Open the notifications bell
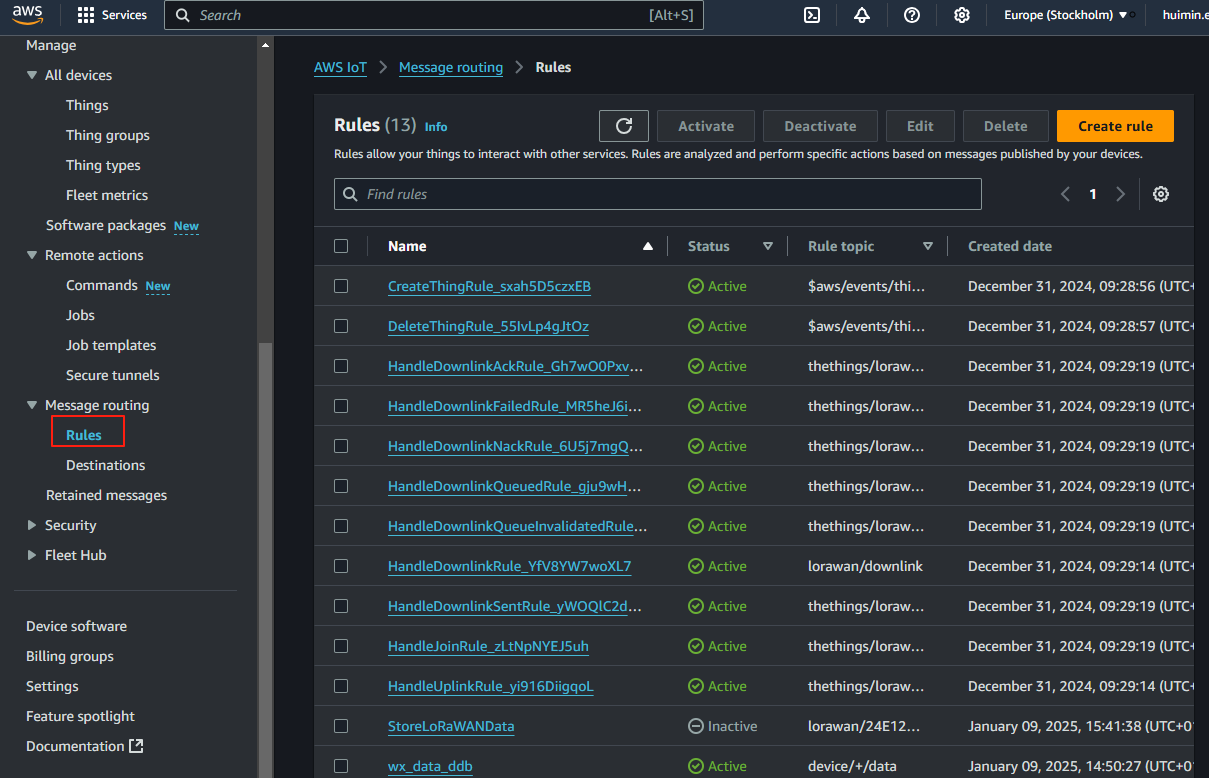 point(862,15)
